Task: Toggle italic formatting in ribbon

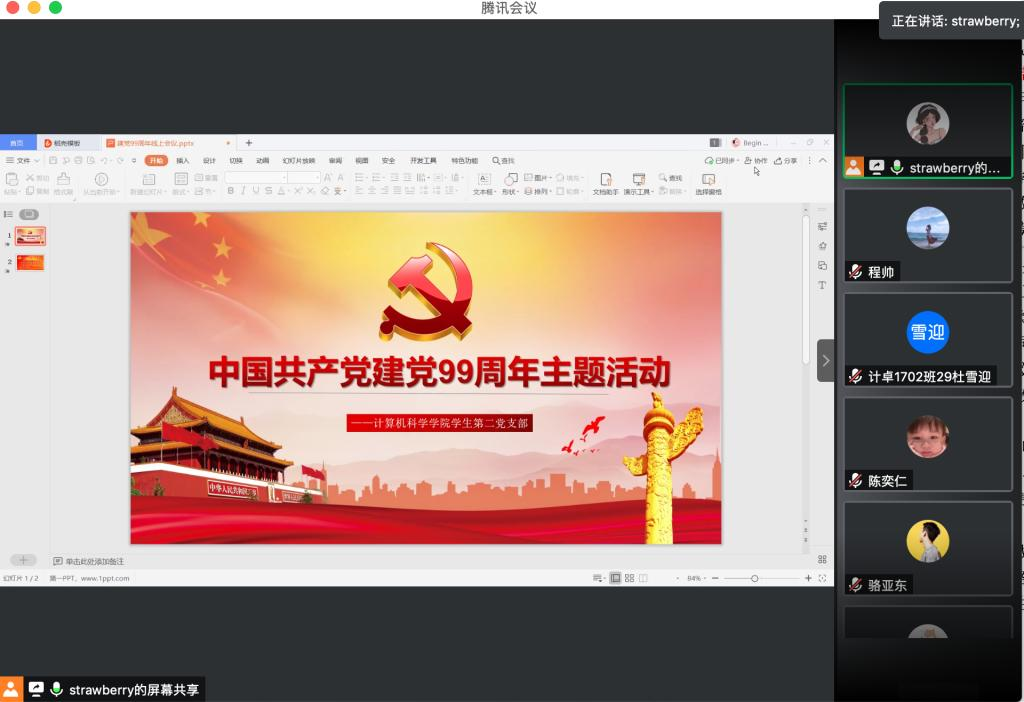Action: (x=243, y=191)
